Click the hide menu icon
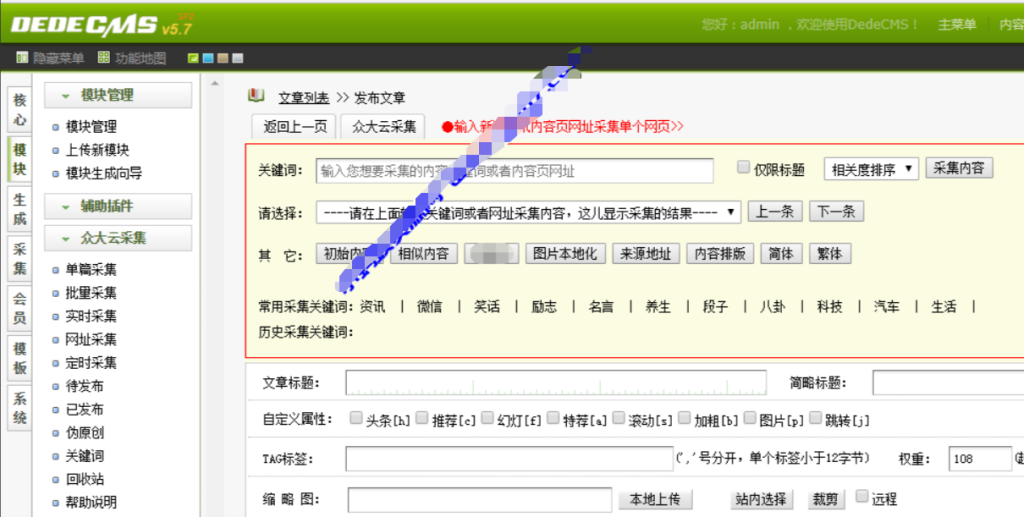Viewport: 1024px width, 517px height. [x=22, y=57]
